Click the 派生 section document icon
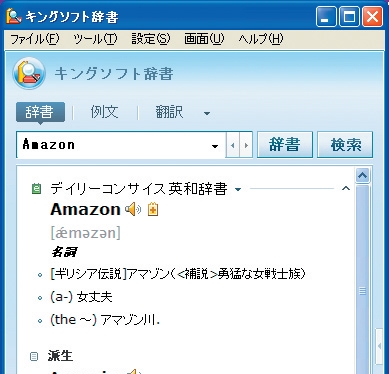The image size is (389, 374). point(34,356)
